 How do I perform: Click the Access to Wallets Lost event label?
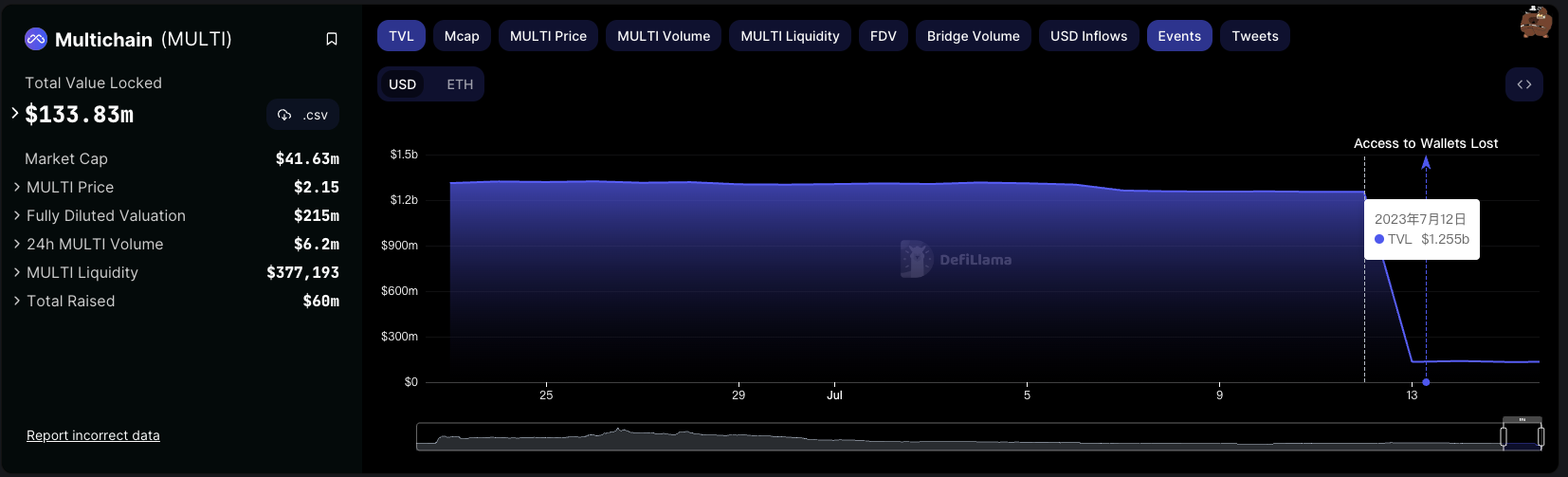point(1426,143)
